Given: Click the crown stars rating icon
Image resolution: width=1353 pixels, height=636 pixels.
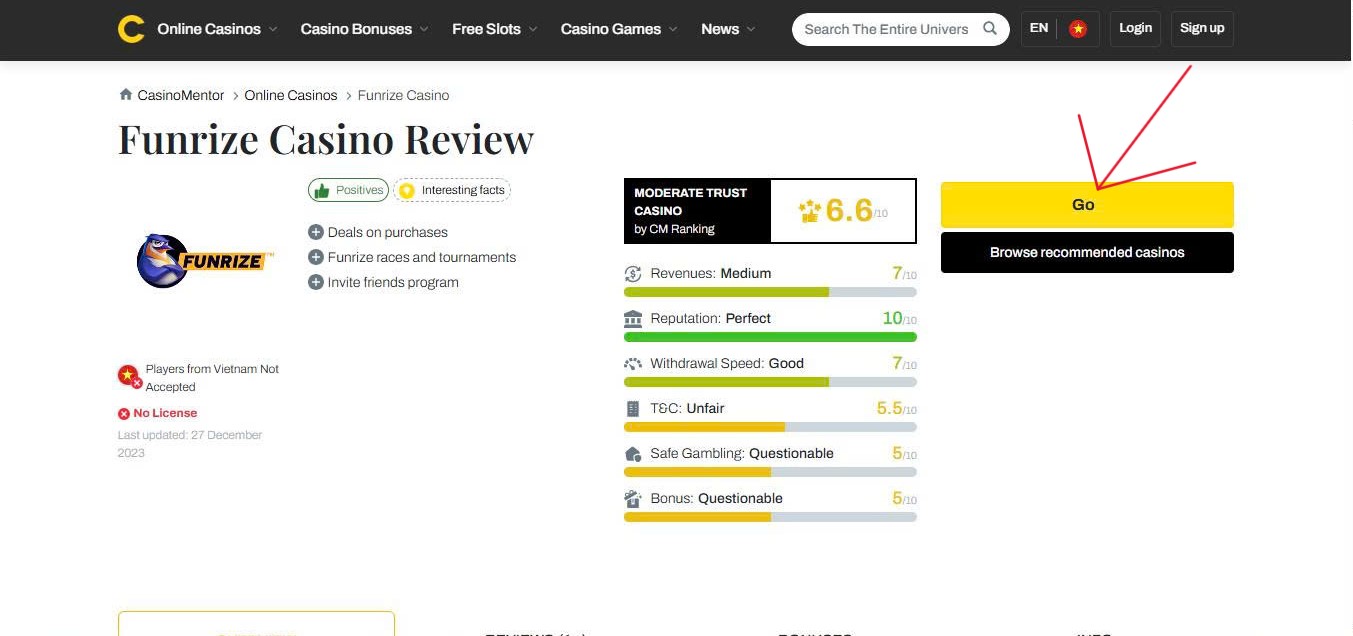Looking at the screenshot, I should point(810,210).
